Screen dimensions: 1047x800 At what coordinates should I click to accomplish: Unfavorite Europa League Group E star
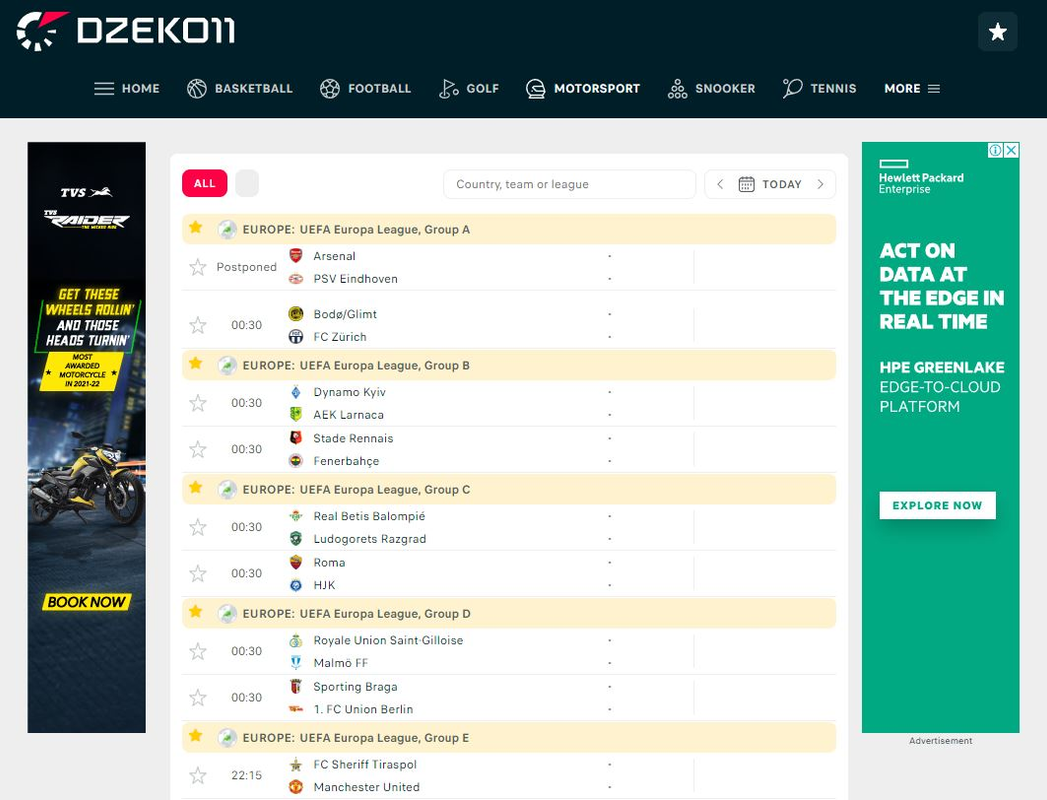click(196, 736)
